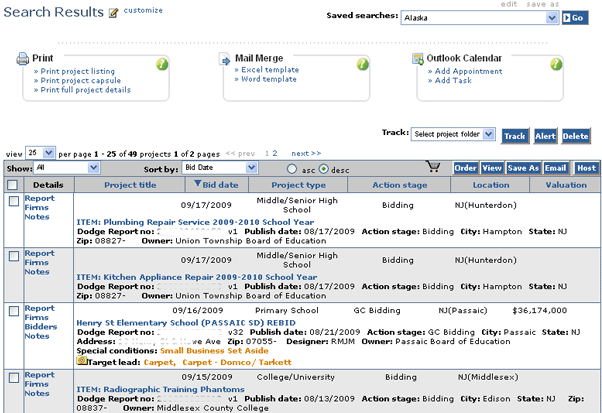This screenshot has height=413, width=602.
Task: Open Plumbing Repair Service project title
Action: pyautogui.click(x=195, y=222)
